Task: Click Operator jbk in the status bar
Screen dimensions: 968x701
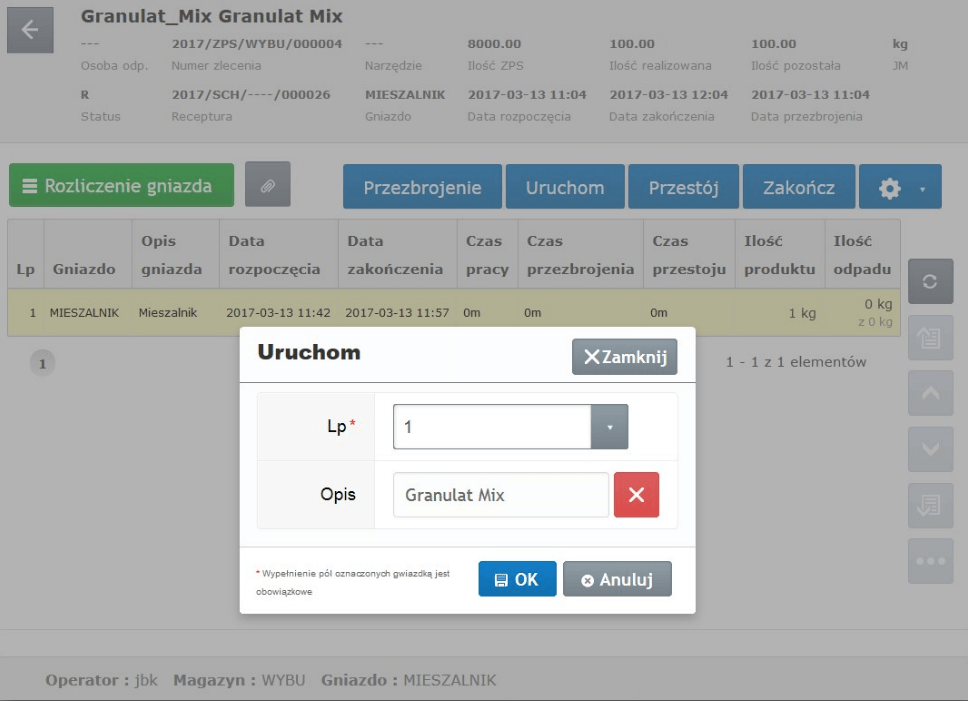Action: click(x=101, y=680)
